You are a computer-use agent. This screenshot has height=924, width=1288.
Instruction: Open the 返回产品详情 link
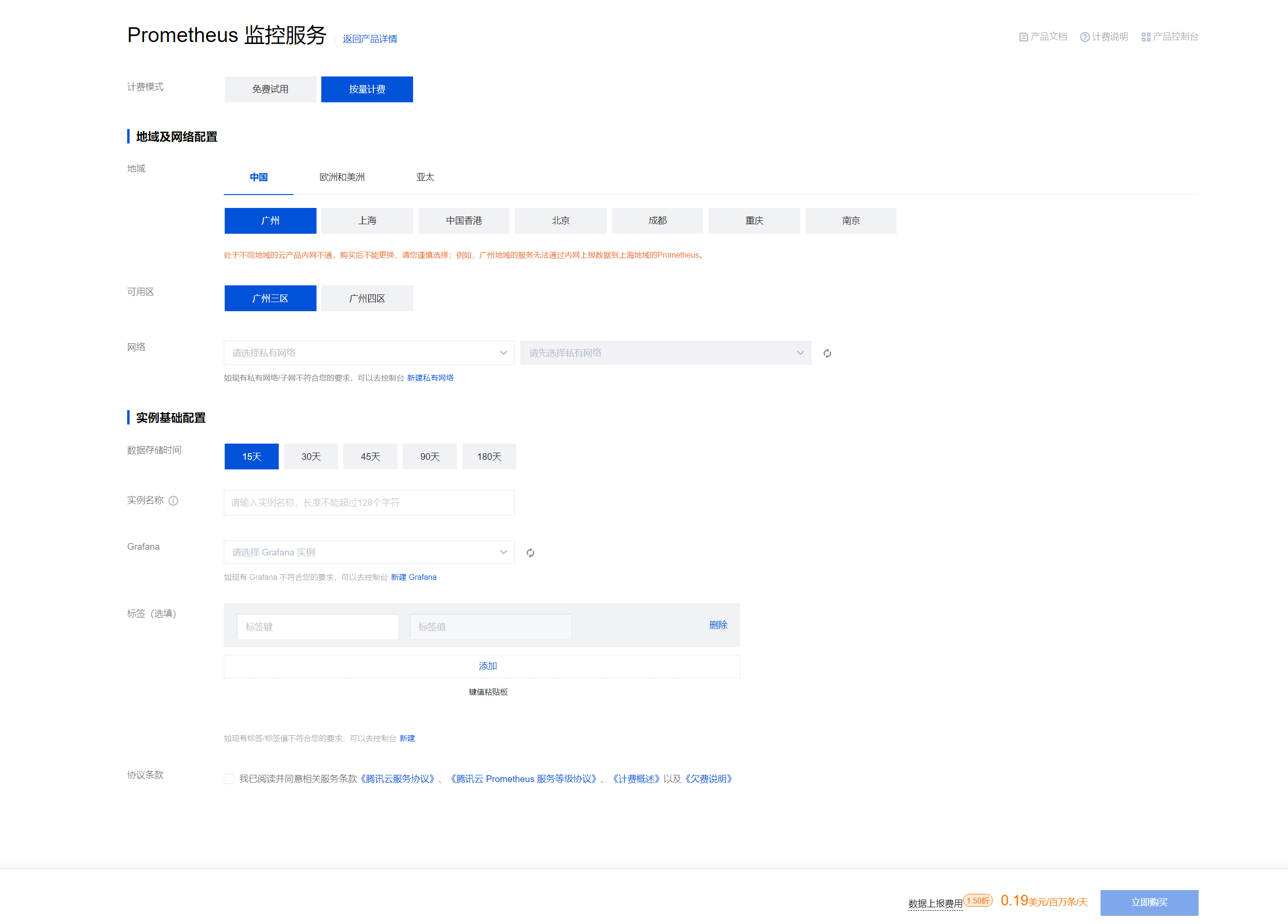(370, 39)
